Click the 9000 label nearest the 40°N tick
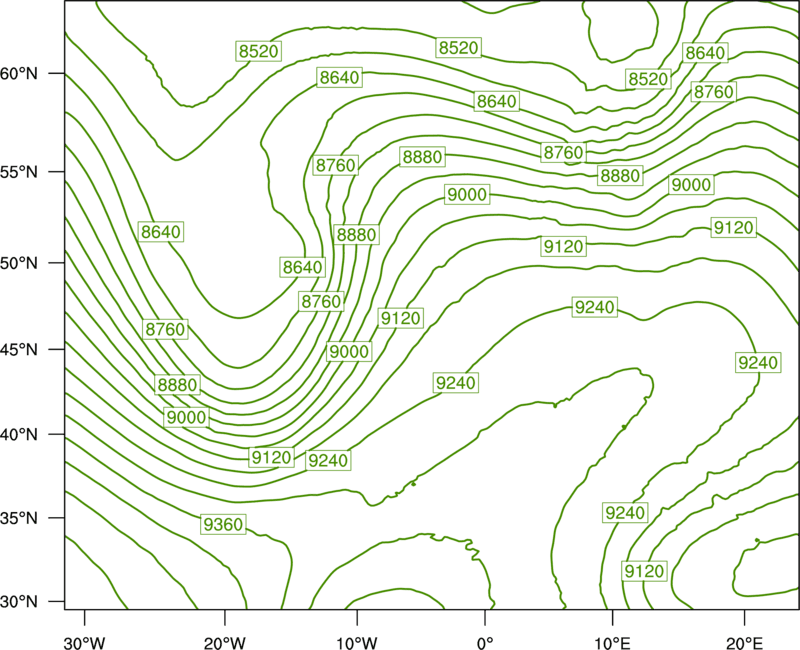The height and width of the screenshot is (650, 800). [x=186, y=417]
